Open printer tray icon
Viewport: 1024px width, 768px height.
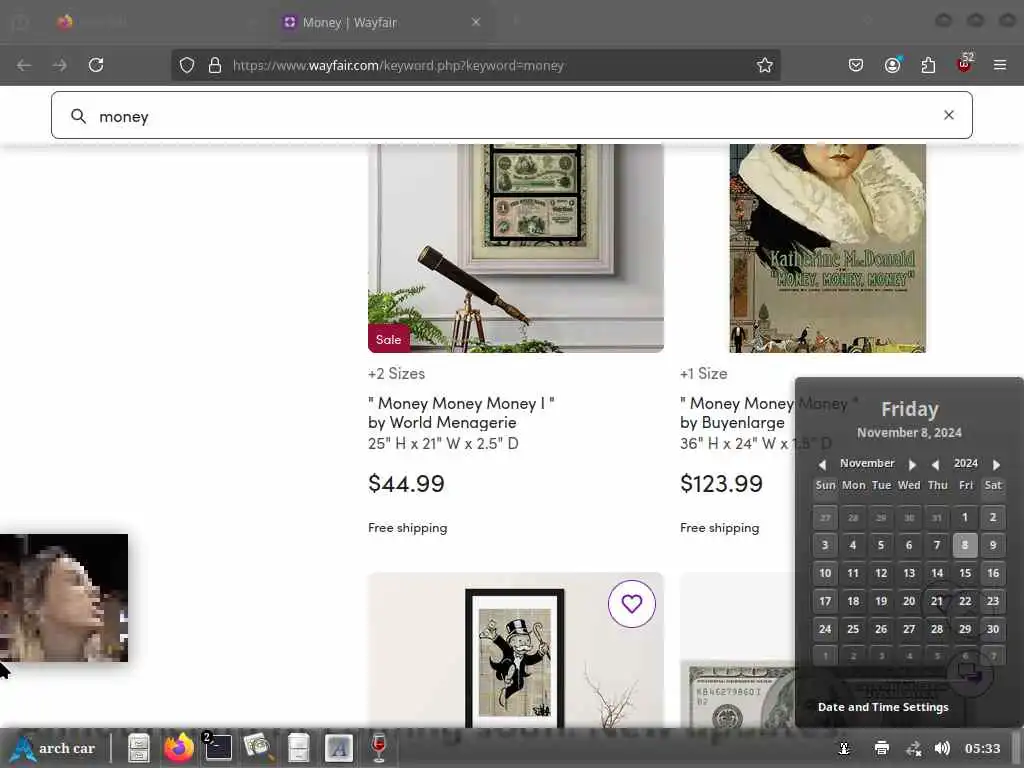[x=881, y=748]
